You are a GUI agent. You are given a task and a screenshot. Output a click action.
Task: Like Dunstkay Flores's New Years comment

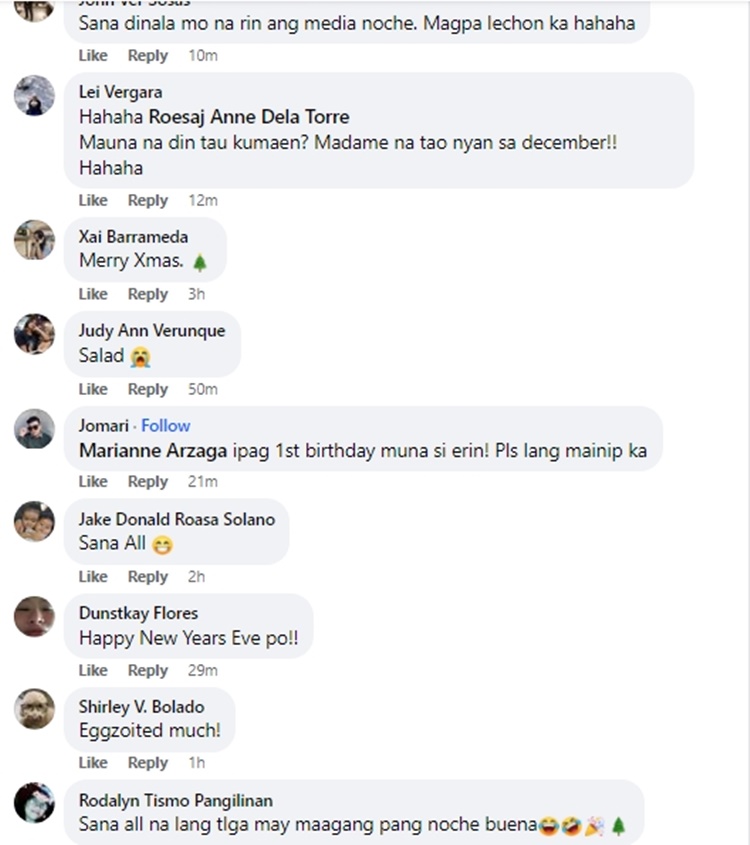93,670
